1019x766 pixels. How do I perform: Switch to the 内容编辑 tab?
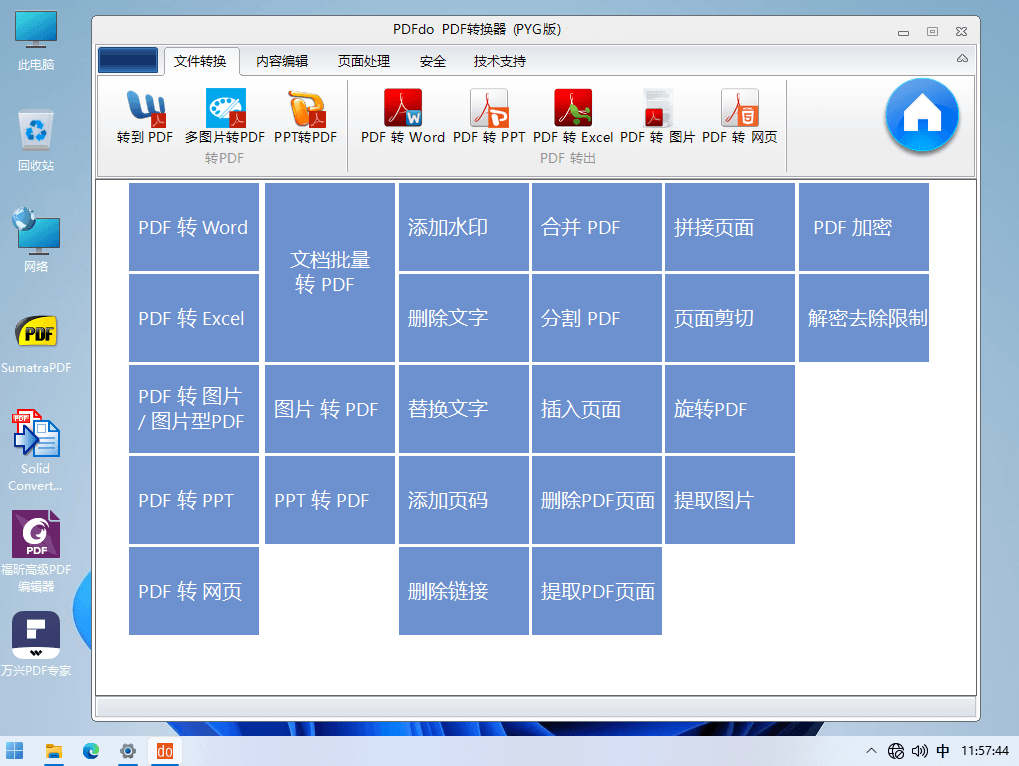281,61
